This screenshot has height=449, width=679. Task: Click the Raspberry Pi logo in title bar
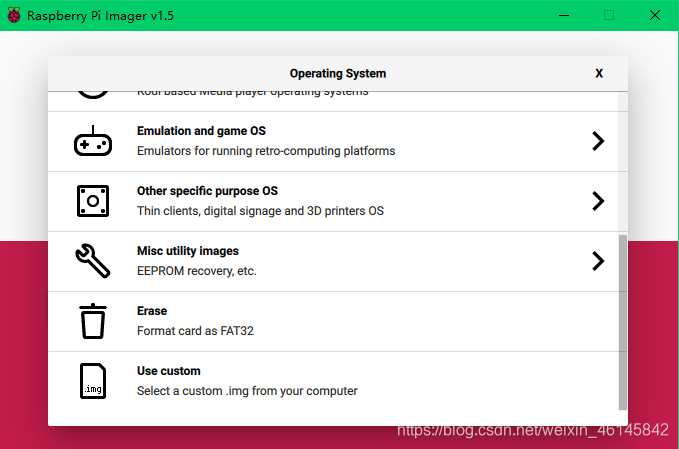point(14,15)
